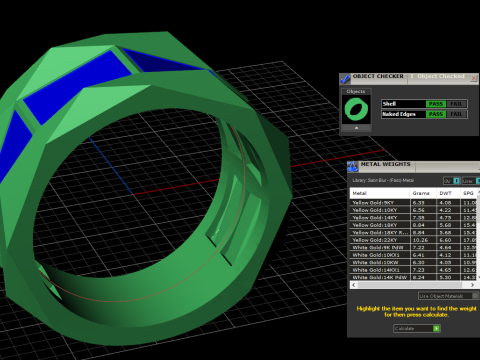Click the Grams column header
Image resolution: width=480 pixels, height=360 pixels.
click(x=423, y=193)
